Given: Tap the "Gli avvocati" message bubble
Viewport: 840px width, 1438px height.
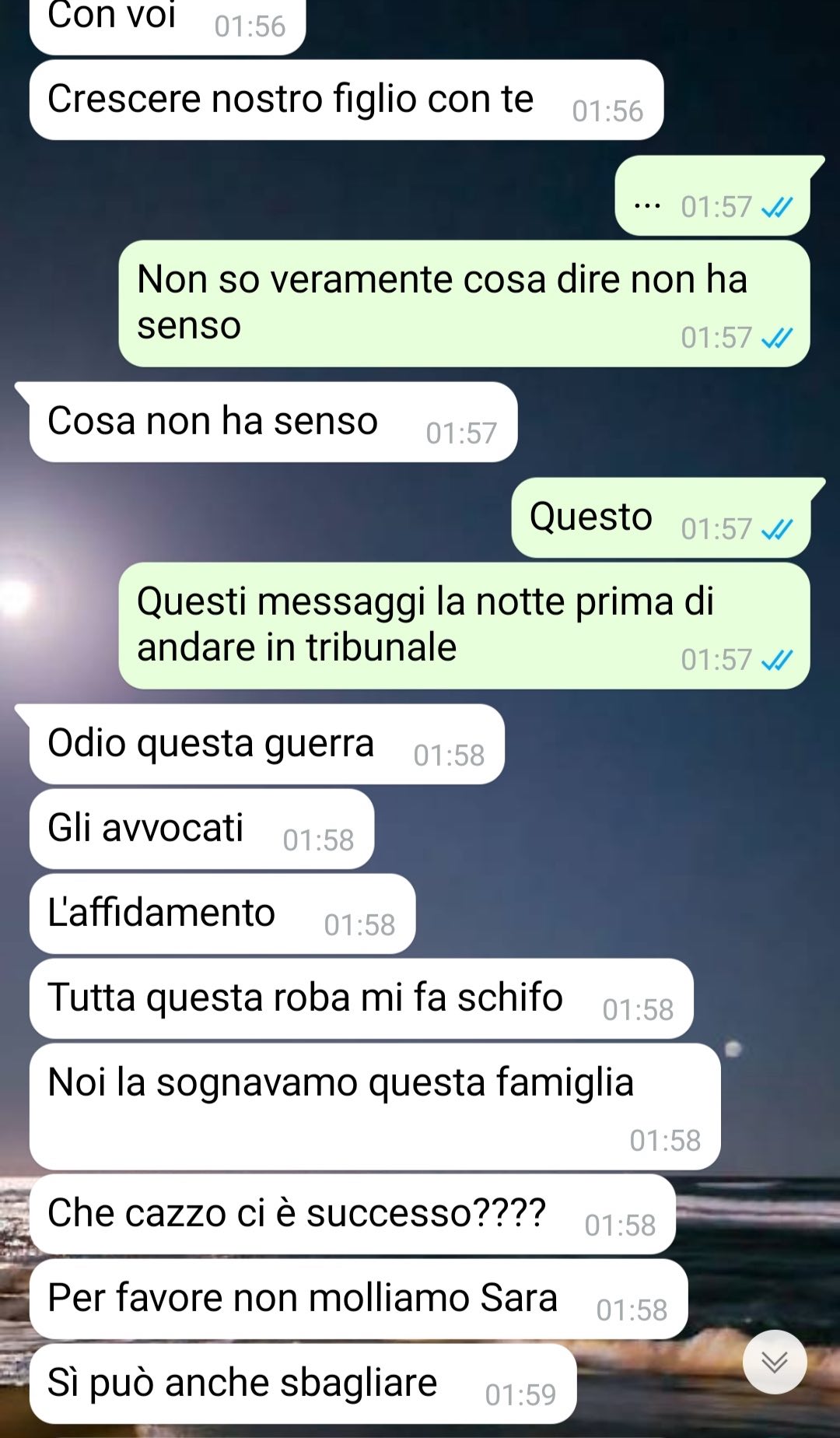Looking at the screenshot, I should click(x=201, y=829).
